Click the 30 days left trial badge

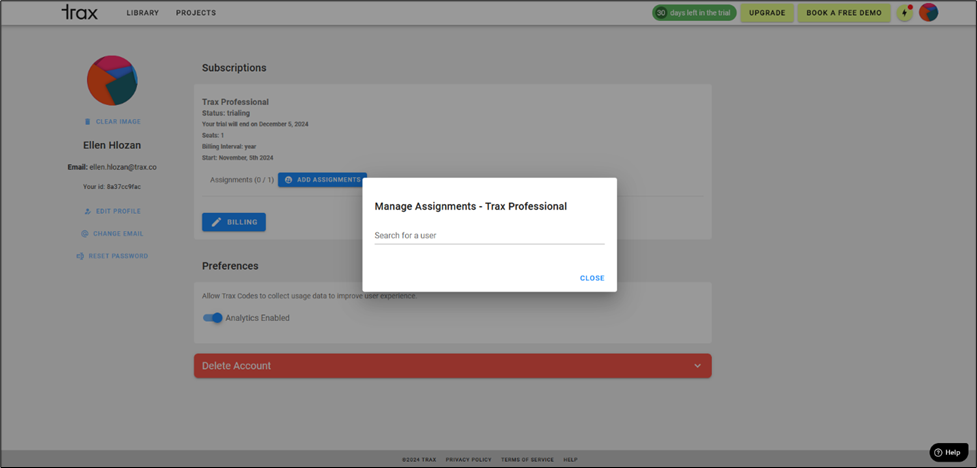(x=695, y=12)
